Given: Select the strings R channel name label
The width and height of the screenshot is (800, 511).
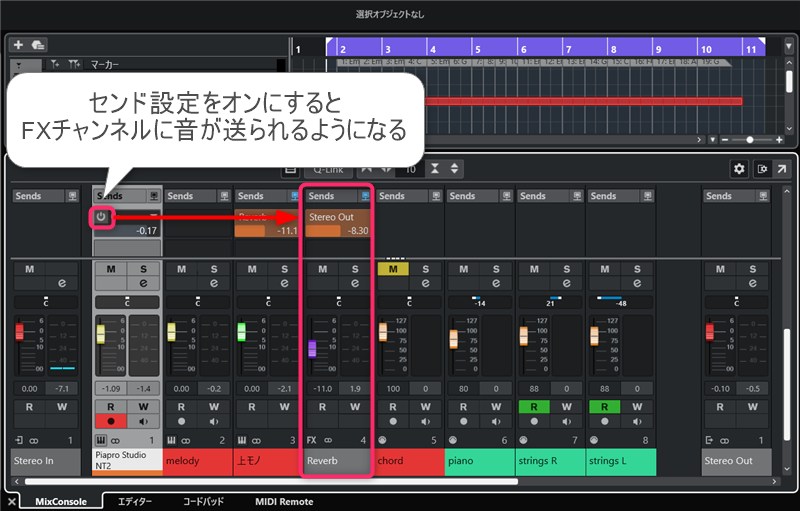Looking at the screenshot, I should 550,462.
